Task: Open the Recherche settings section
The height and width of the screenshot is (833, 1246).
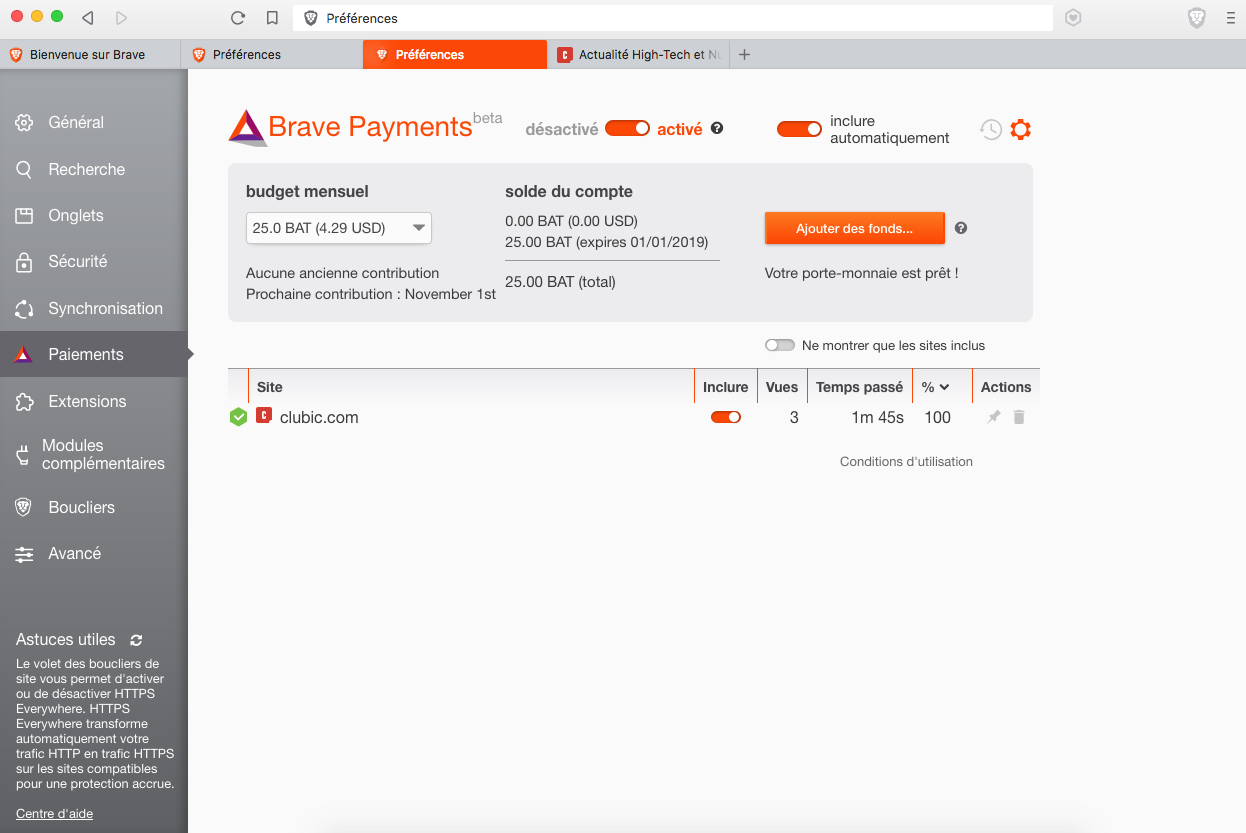Action: (94, 170)
